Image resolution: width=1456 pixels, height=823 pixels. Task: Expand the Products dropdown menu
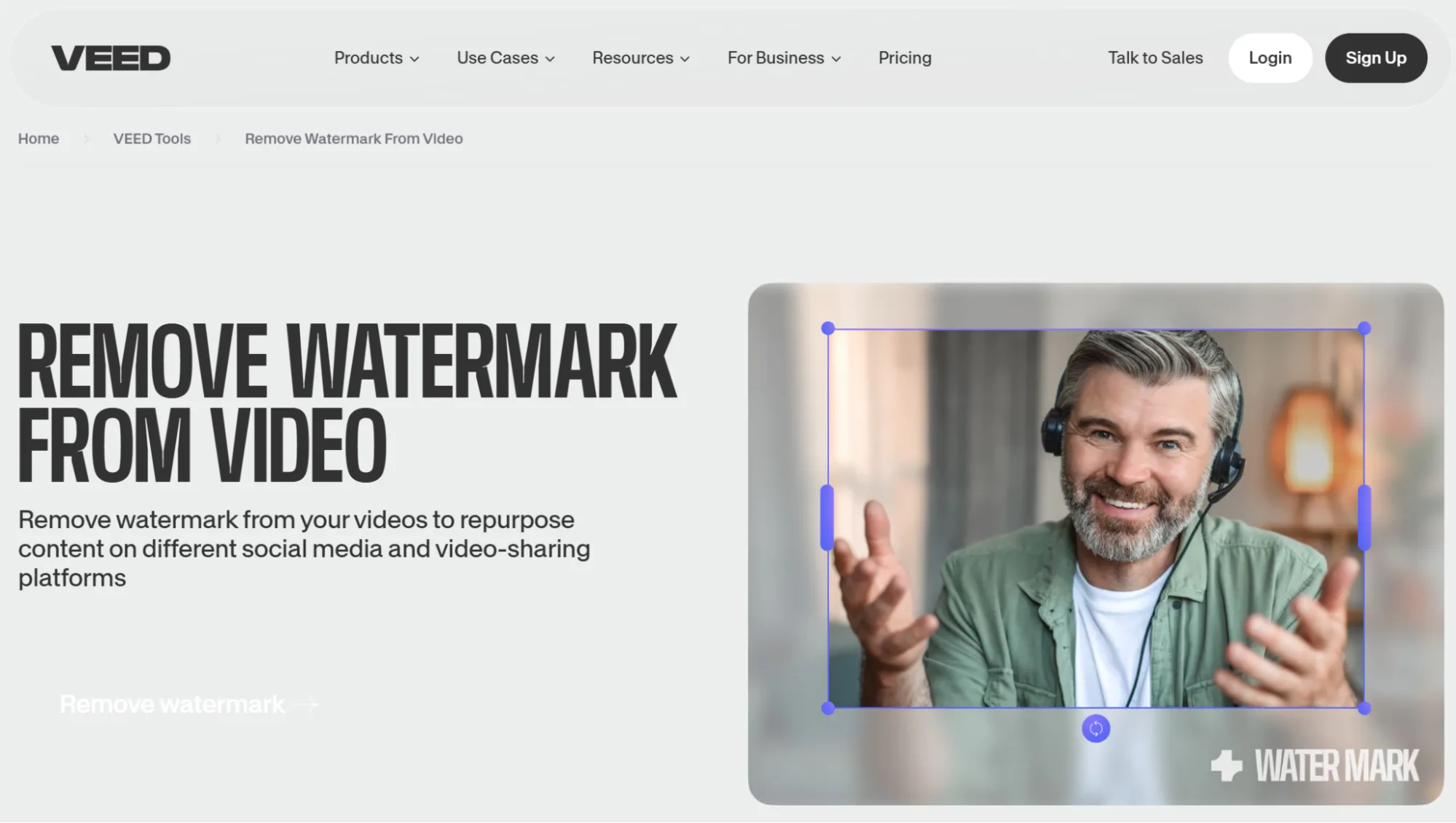click(x=376, y=58)
